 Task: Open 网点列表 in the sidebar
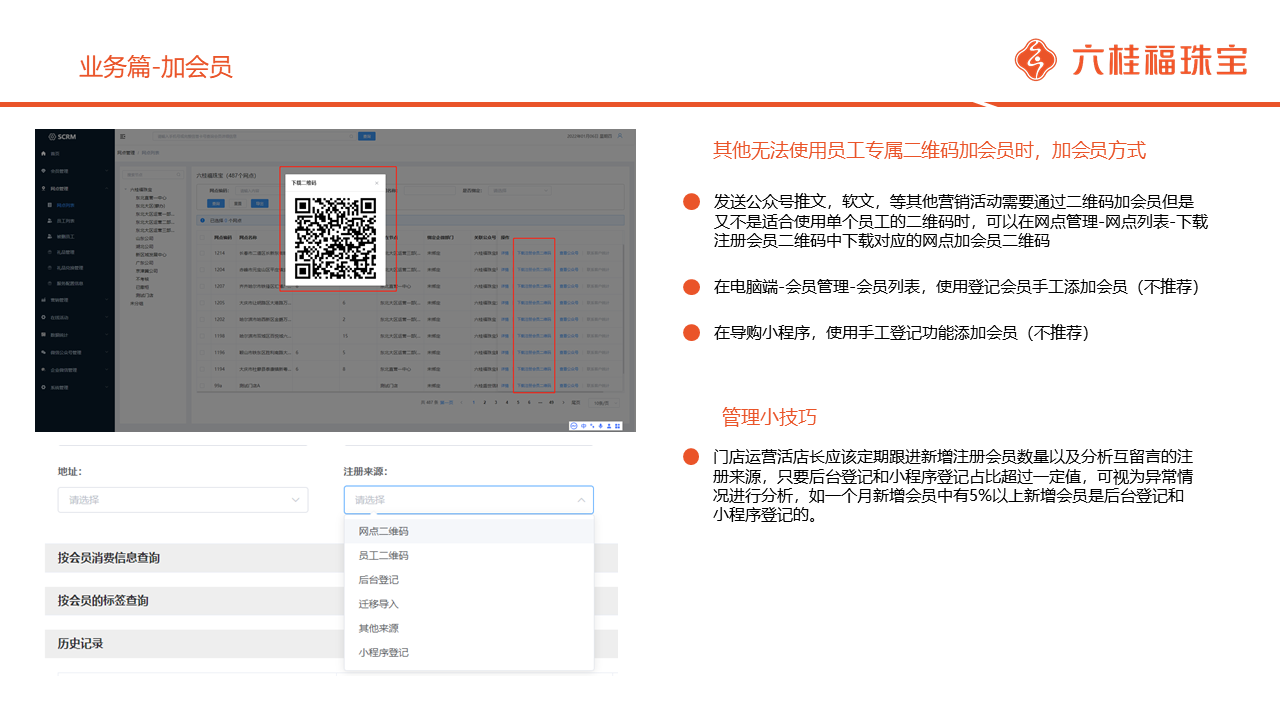coord(63,204)
